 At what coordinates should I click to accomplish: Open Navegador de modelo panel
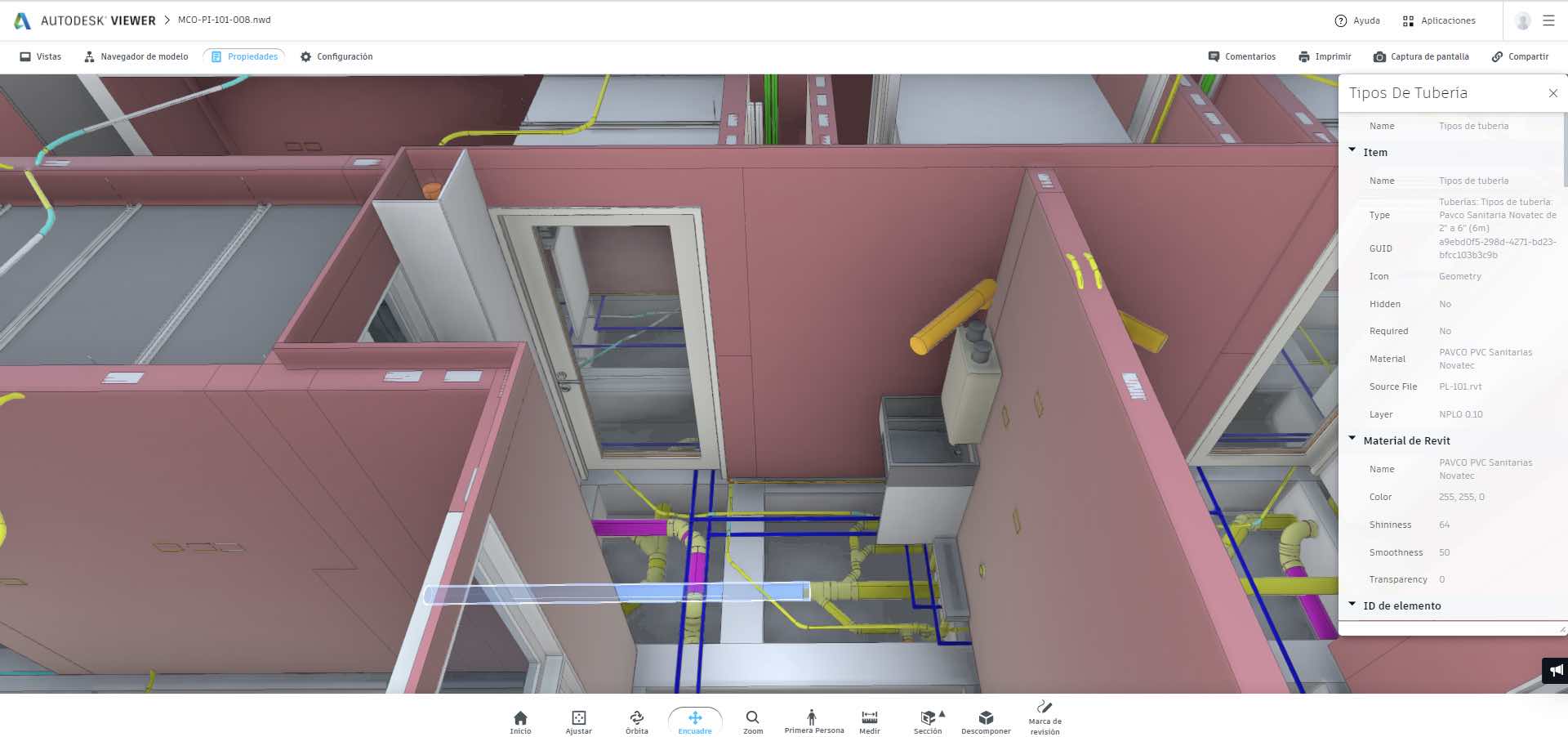coord(136,56)
